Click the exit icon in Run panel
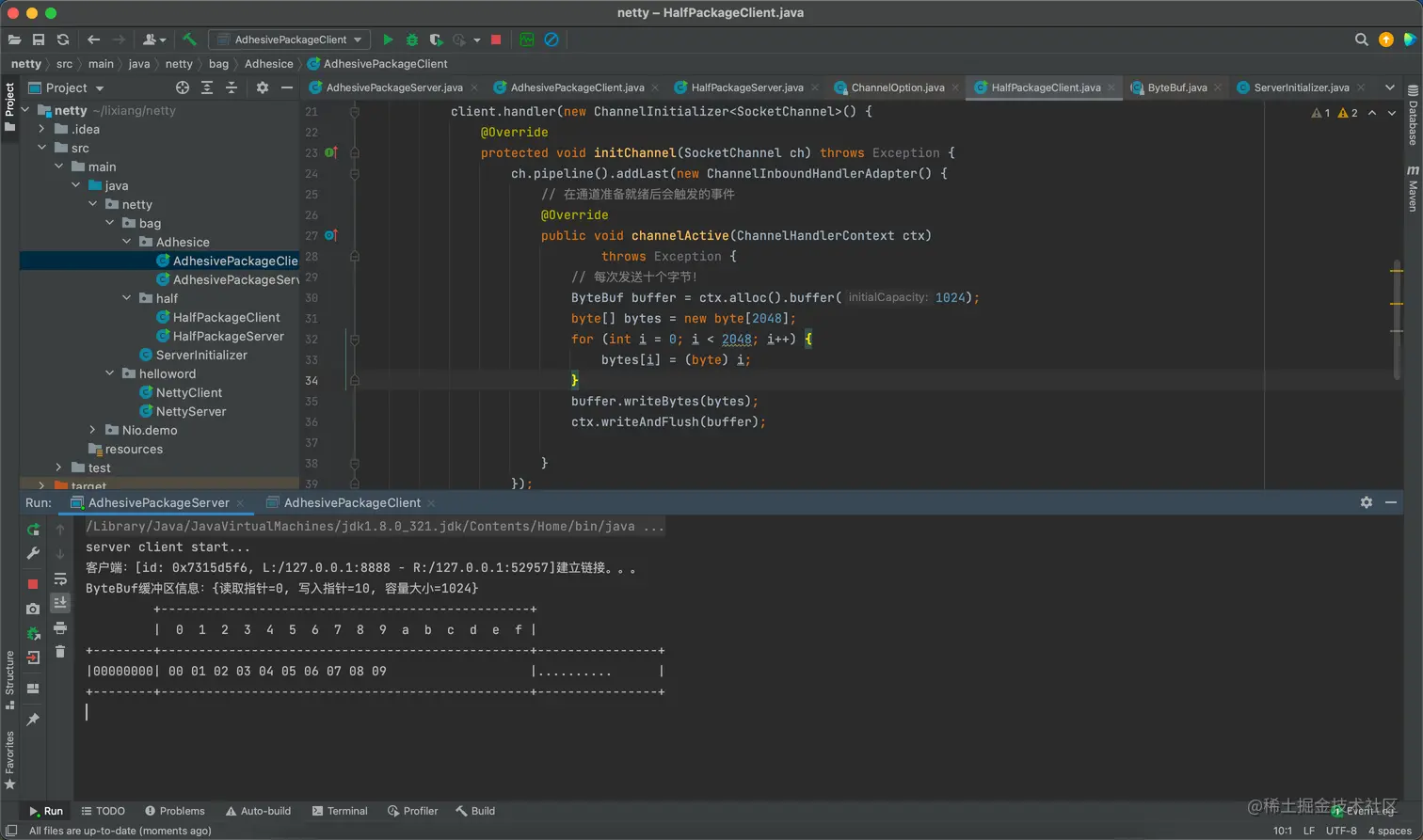The image size is (1423, 840). point(33,658)
